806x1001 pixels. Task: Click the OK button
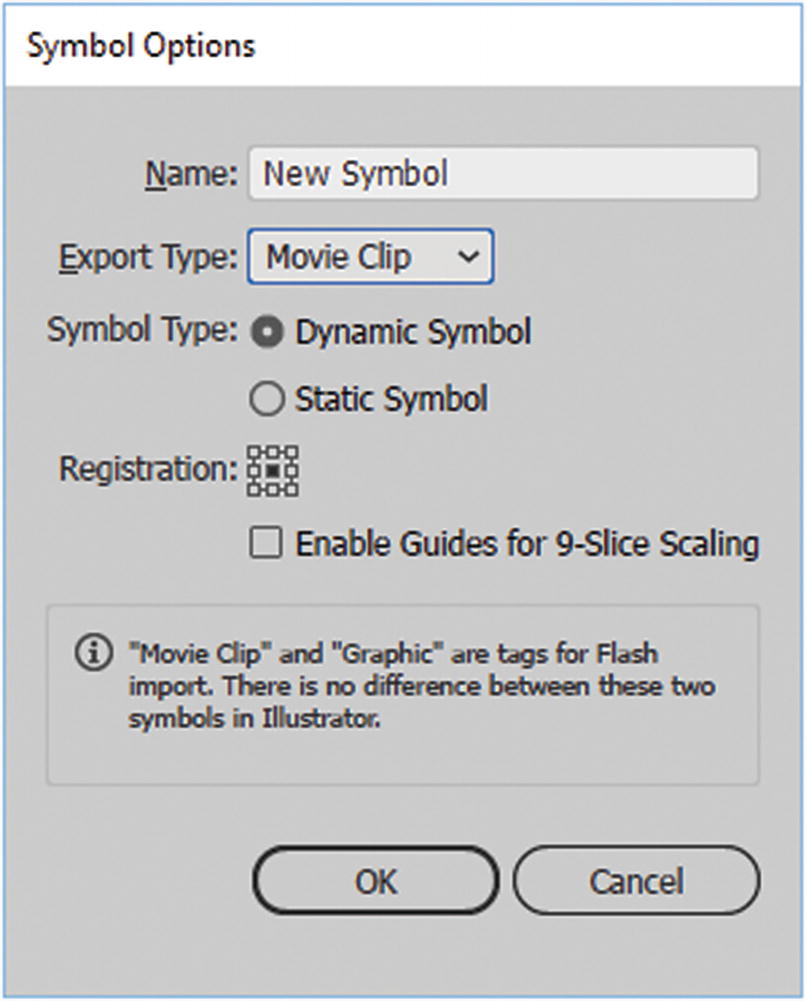(375, 881)
